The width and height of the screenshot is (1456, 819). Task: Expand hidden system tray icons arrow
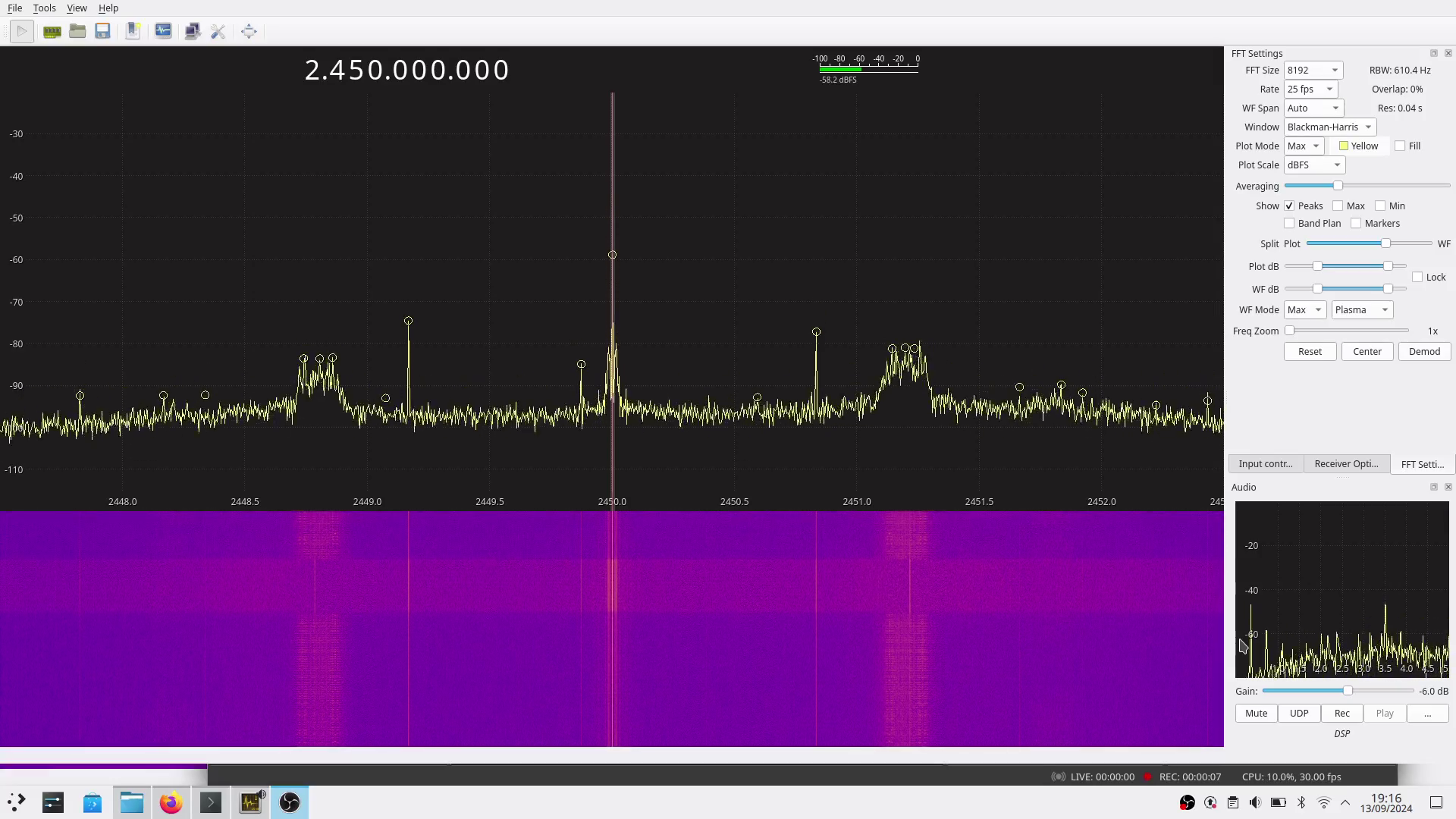coord(1345,802)
